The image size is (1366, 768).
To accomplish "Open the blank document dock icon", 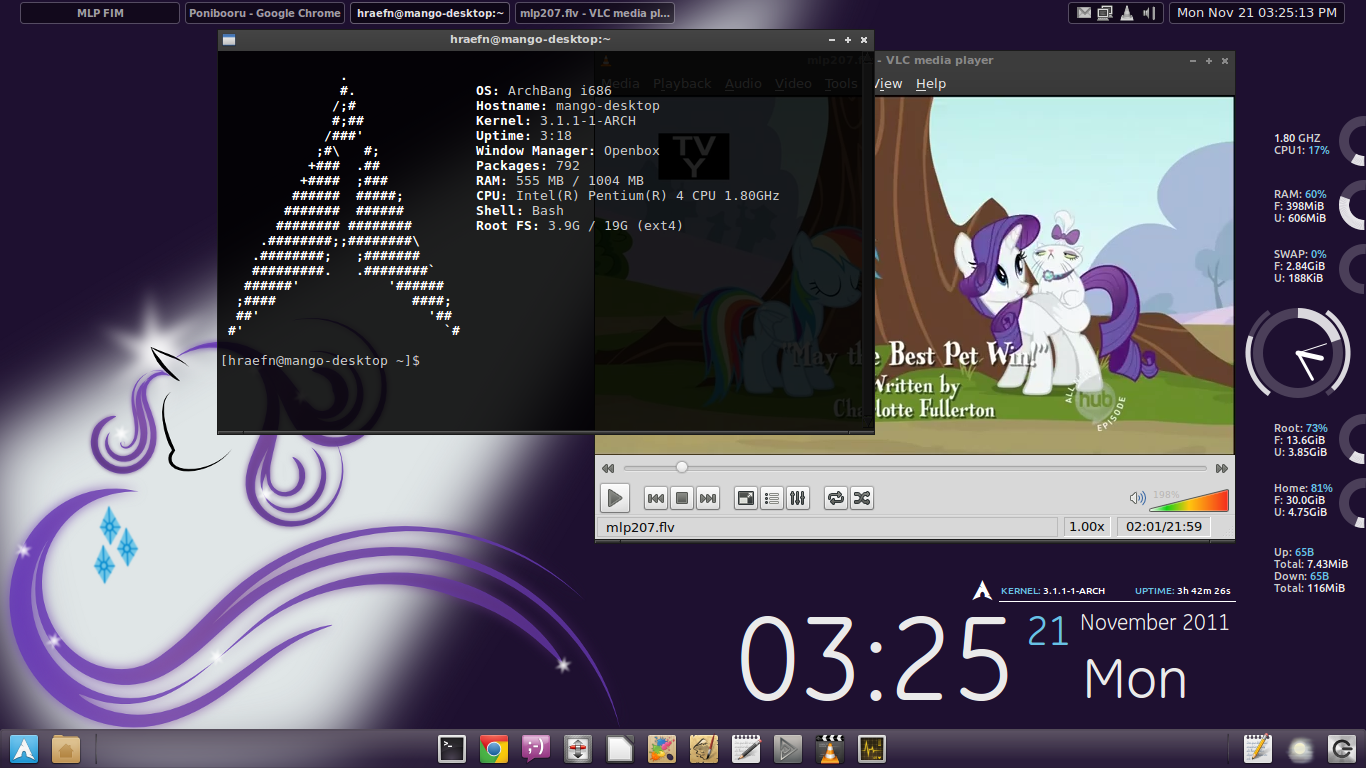I will [620, 748].
